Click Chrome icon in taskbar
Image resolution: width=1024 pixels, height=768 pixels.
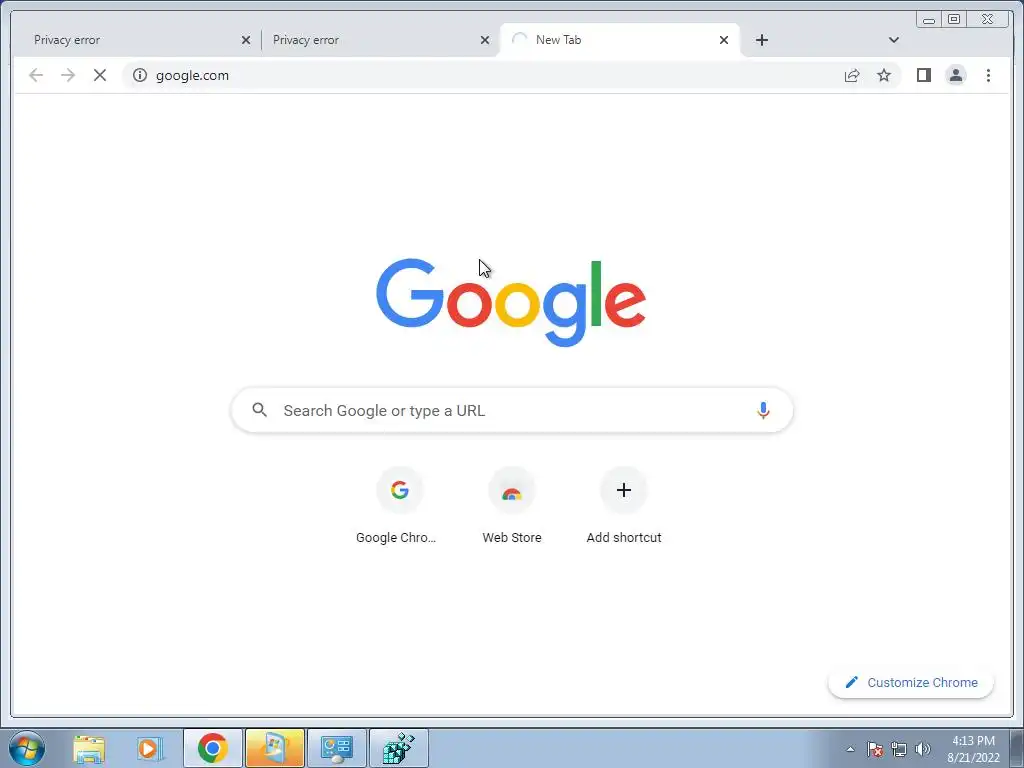coord(212,748)
